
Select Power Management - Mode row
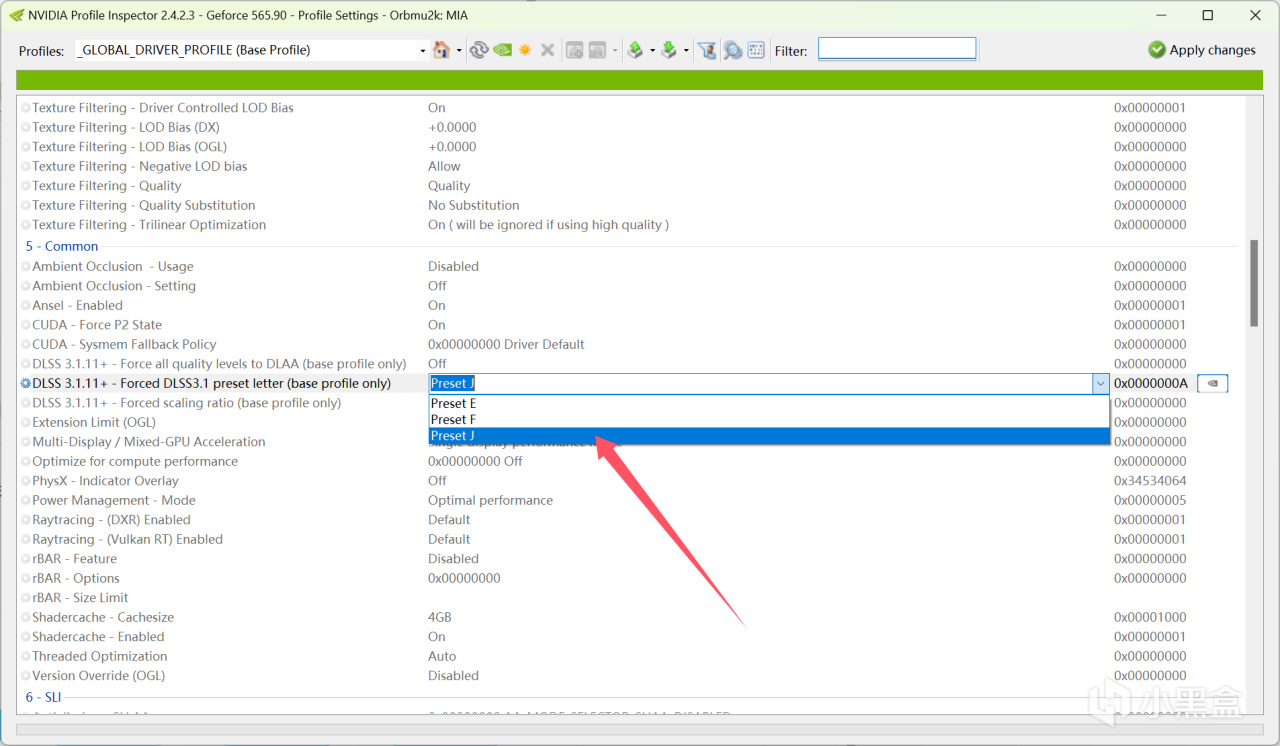(x=114, y=500)
